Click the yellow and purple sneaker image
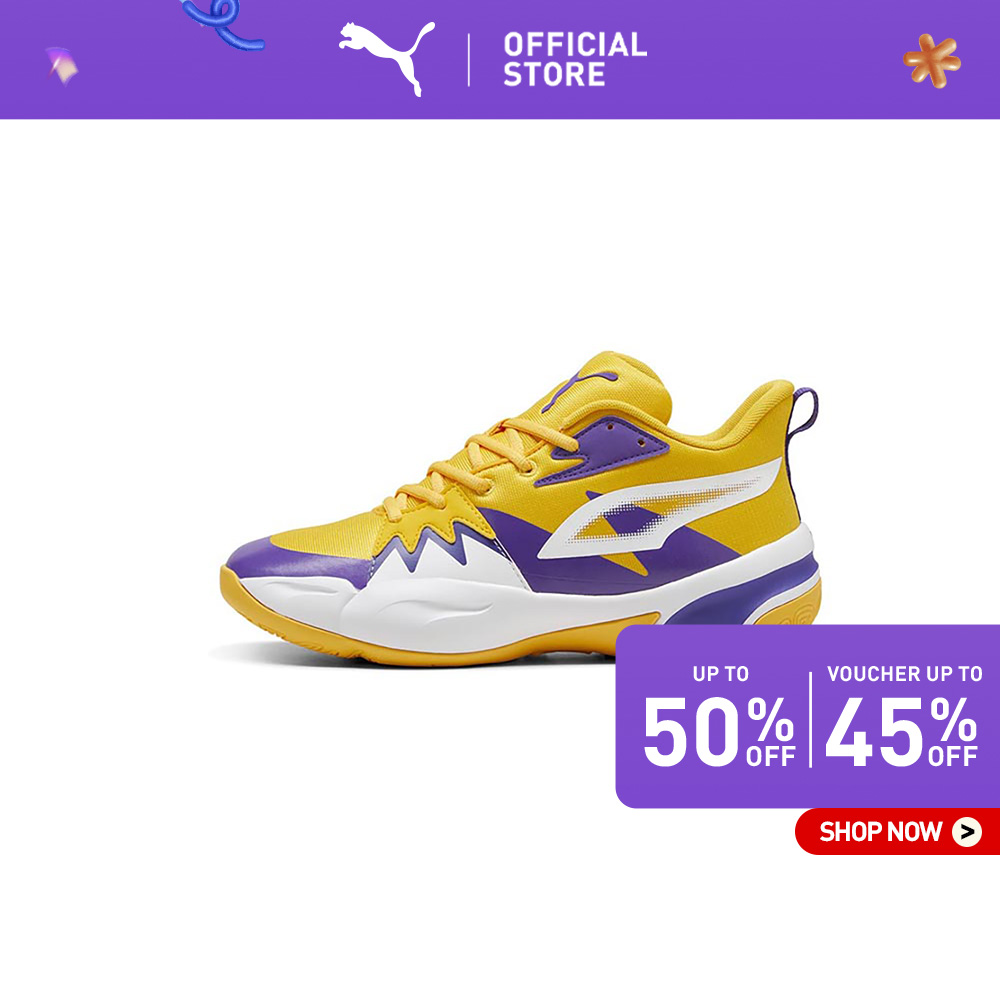The image size is (1000, 1000). (520, 509)
